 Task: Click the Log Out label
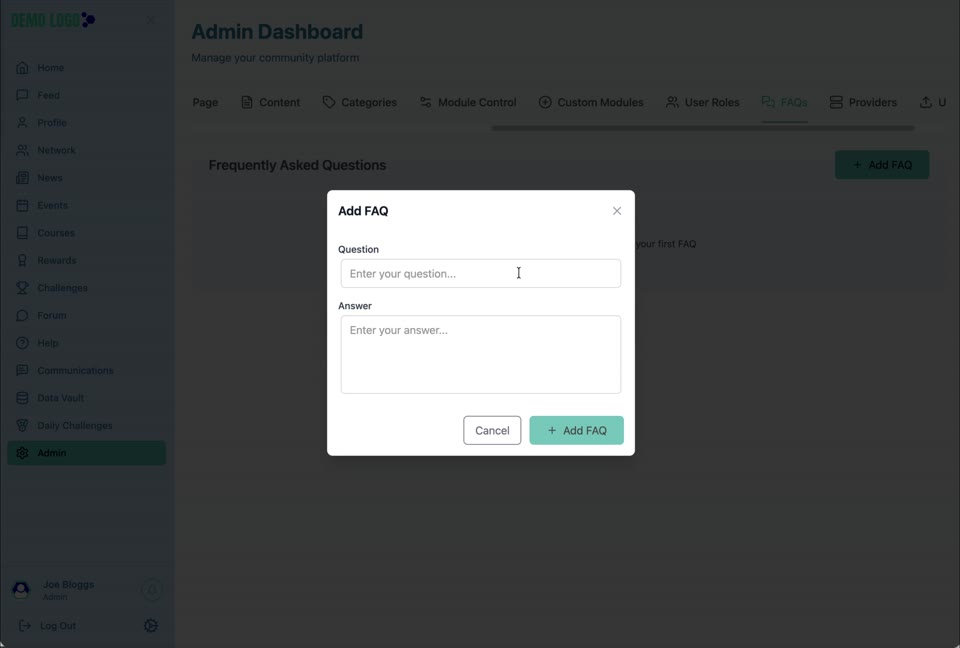click(58, 626)
